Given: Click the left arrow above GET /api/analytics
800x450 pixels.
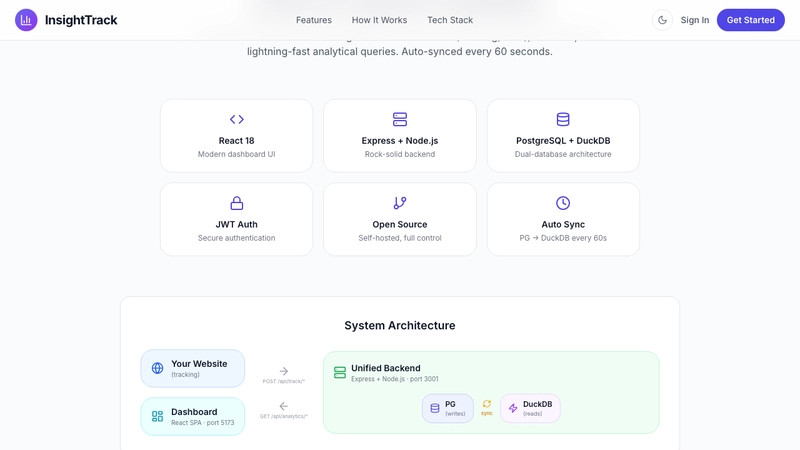Looking at the screenshot, I should coord(284,406).
